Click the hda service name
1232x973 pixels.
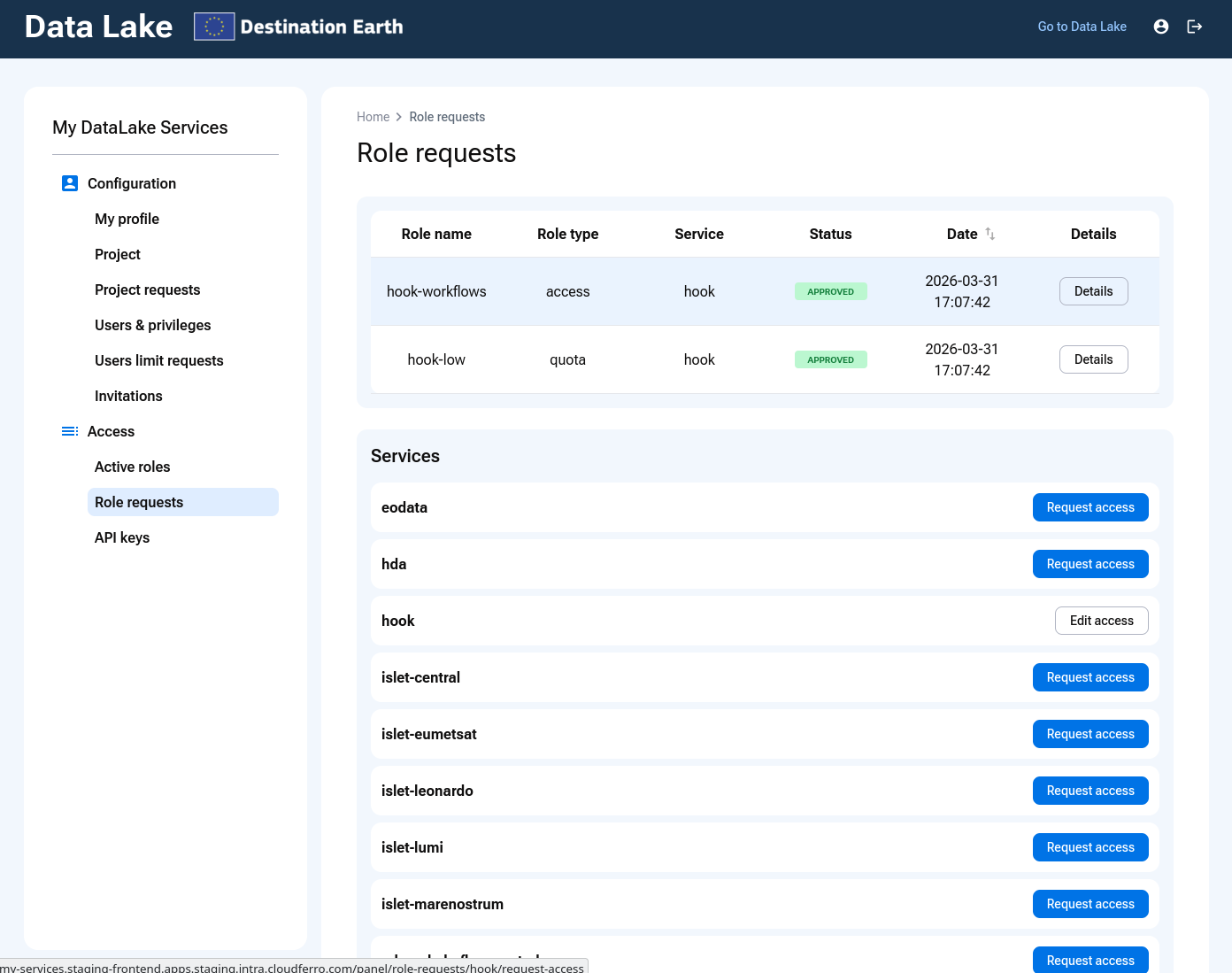pos(394,564)
